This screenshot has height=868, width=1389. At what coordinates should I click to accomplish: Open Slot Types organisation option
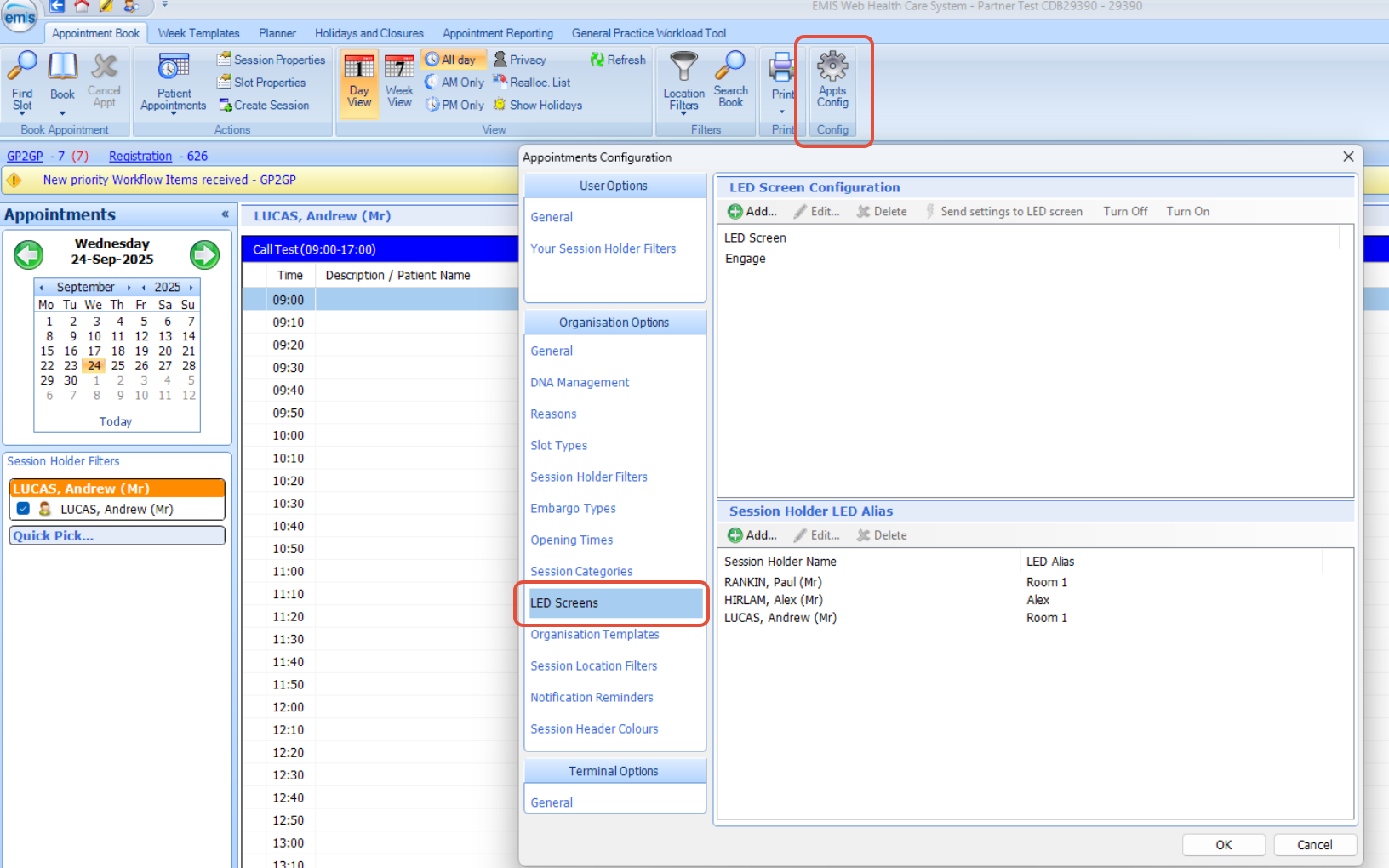[559, 446]
